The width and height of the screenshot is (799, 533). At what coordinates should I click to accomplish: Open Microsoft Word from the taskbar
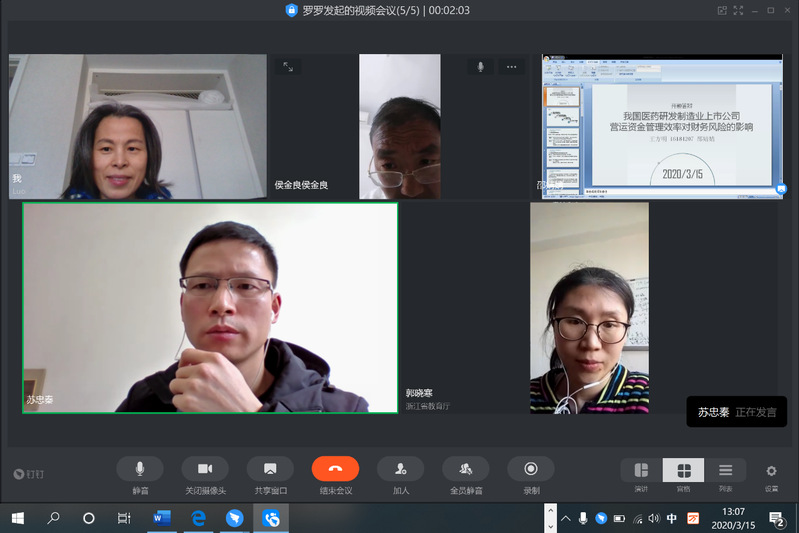pos(161,518)
